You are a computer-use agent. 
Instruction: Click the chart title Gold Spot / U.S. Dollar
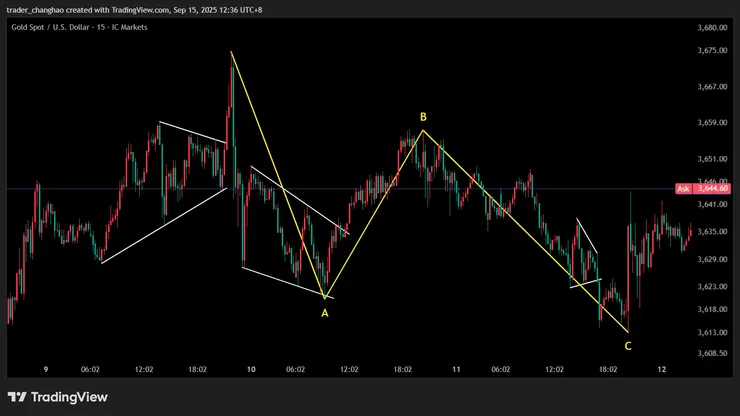coord(50,27)
